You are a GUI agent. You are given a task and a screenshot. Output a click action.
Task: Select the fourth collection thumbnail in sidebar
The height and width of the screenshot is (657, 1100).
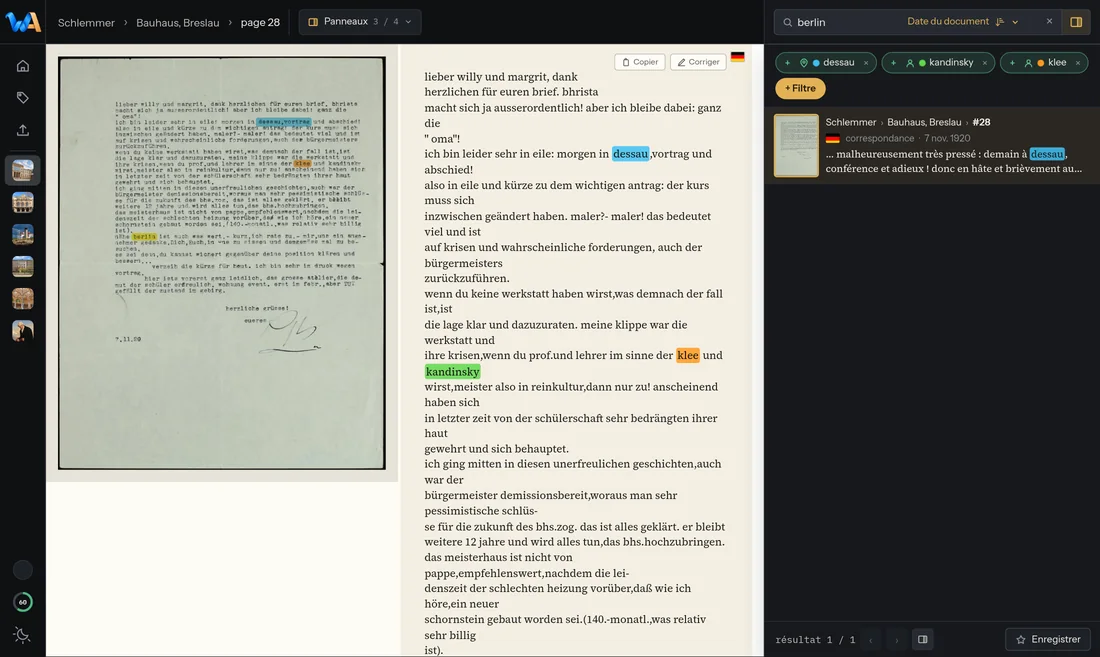(22, 266)
